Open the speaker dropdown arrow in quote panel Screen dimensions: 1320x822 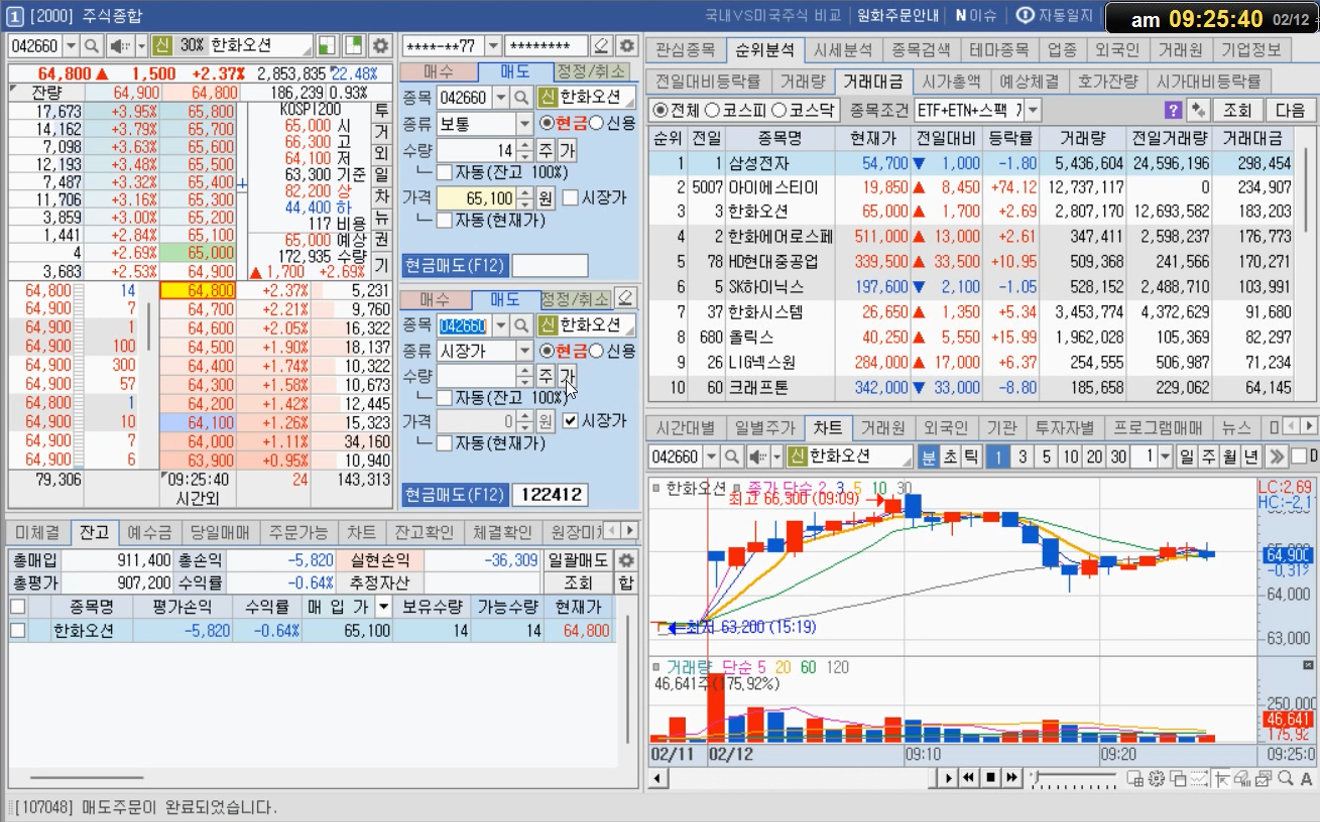click(141, 46)
